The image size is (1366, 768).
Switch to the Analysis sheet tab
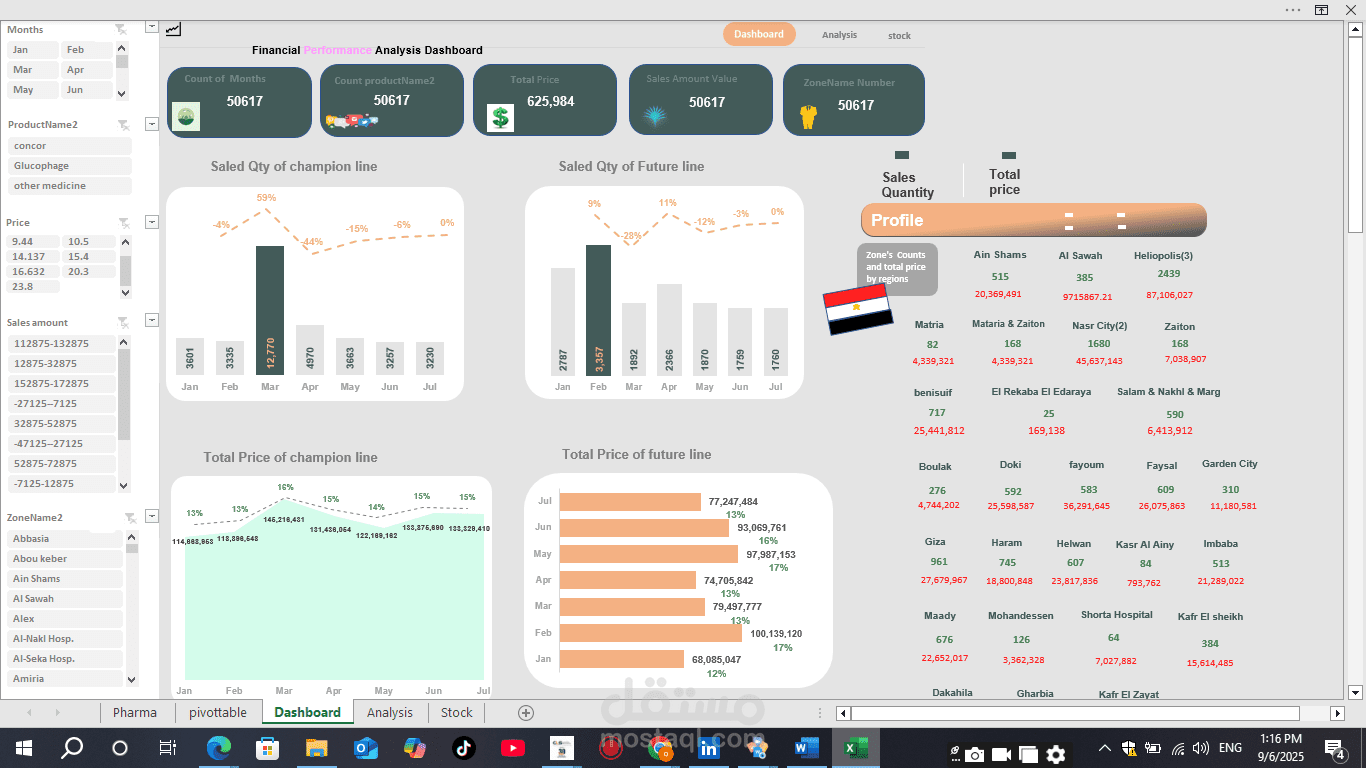coord(390,712)
